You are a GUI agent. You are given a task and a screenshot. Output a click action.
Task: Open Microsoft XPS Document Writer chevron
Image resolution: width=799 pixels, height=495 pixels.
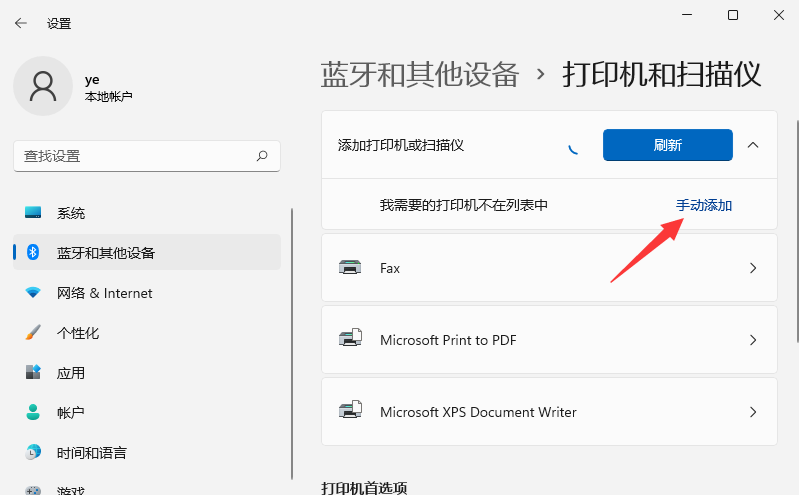(x=753, y=411)
